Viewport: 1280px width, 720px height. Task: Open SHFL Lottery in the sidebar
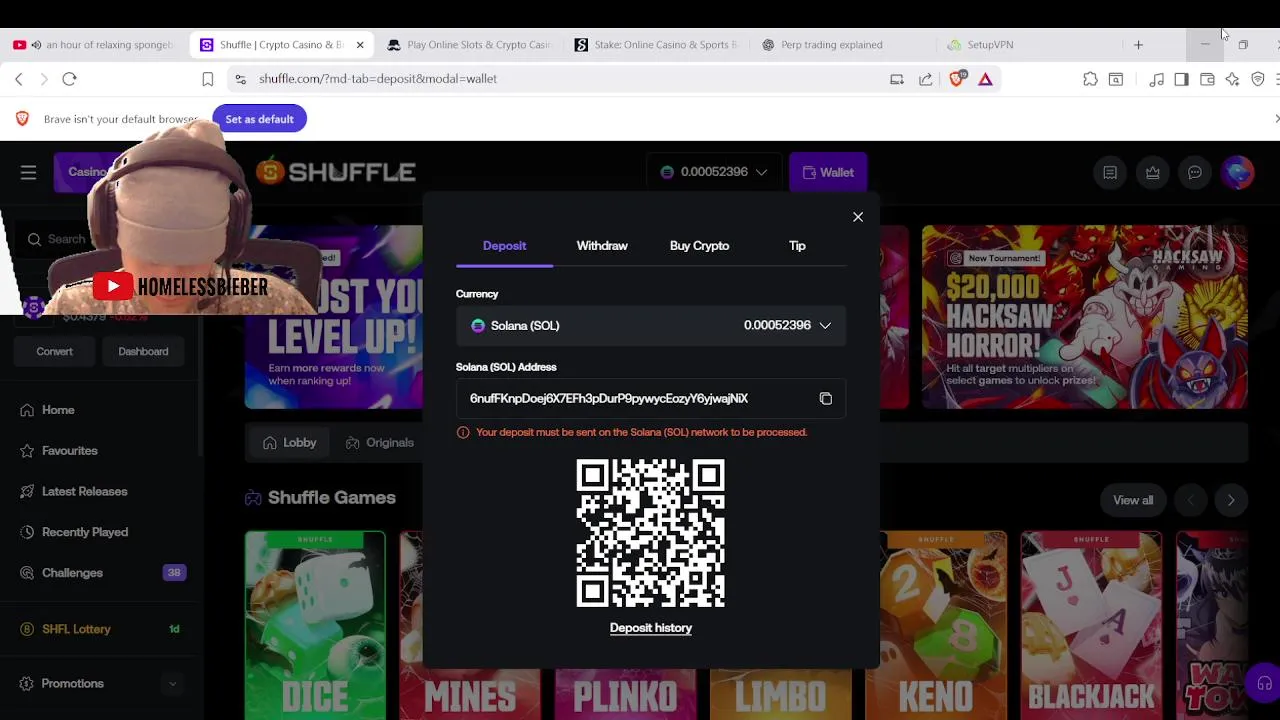(76, 629)
